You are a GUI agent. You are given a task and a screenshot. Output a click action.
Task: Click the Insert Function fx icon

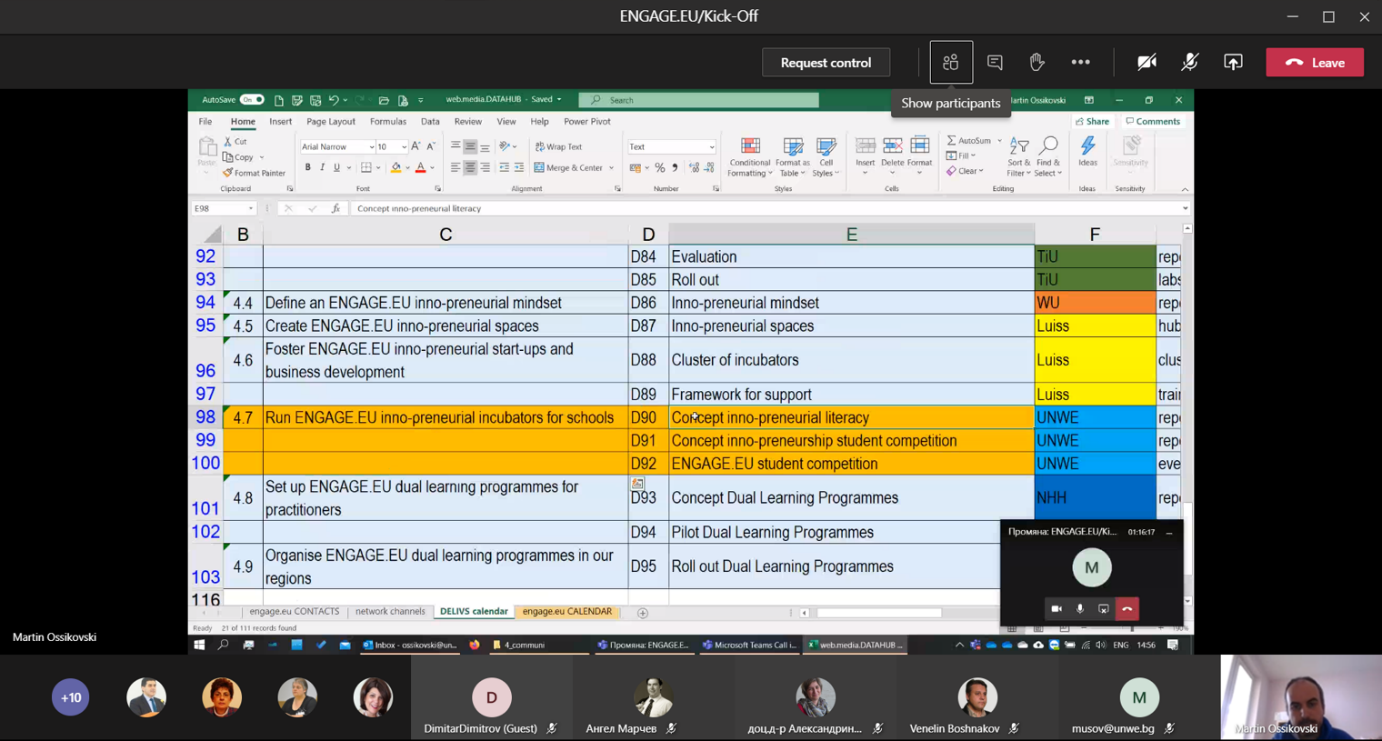click(335, 209)
